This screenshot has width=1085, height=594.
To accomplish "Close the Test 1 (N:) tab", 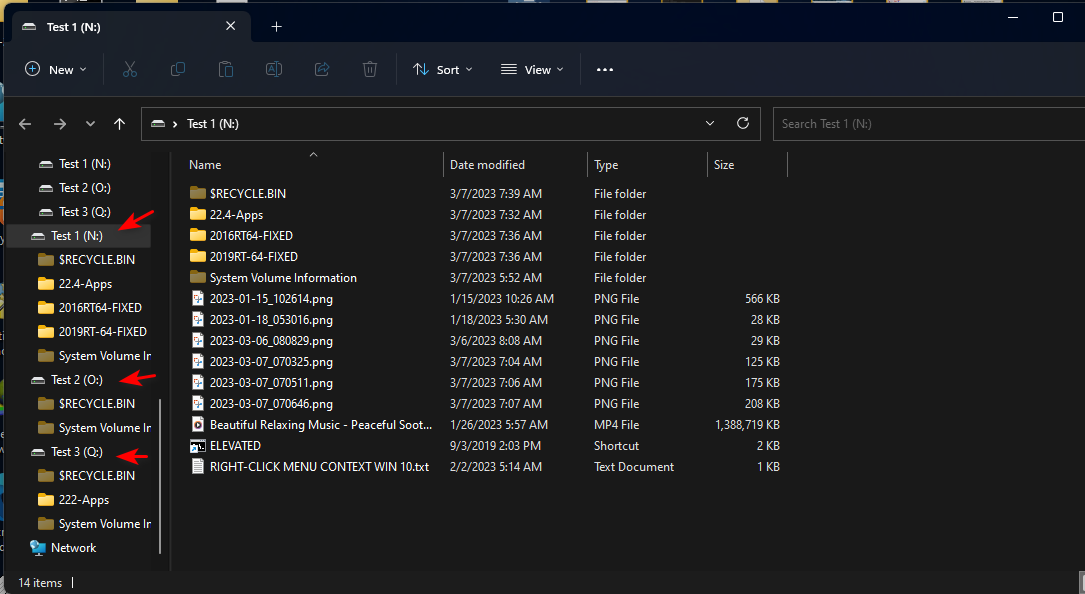I will pyautogui.click(x=230, y=26).
